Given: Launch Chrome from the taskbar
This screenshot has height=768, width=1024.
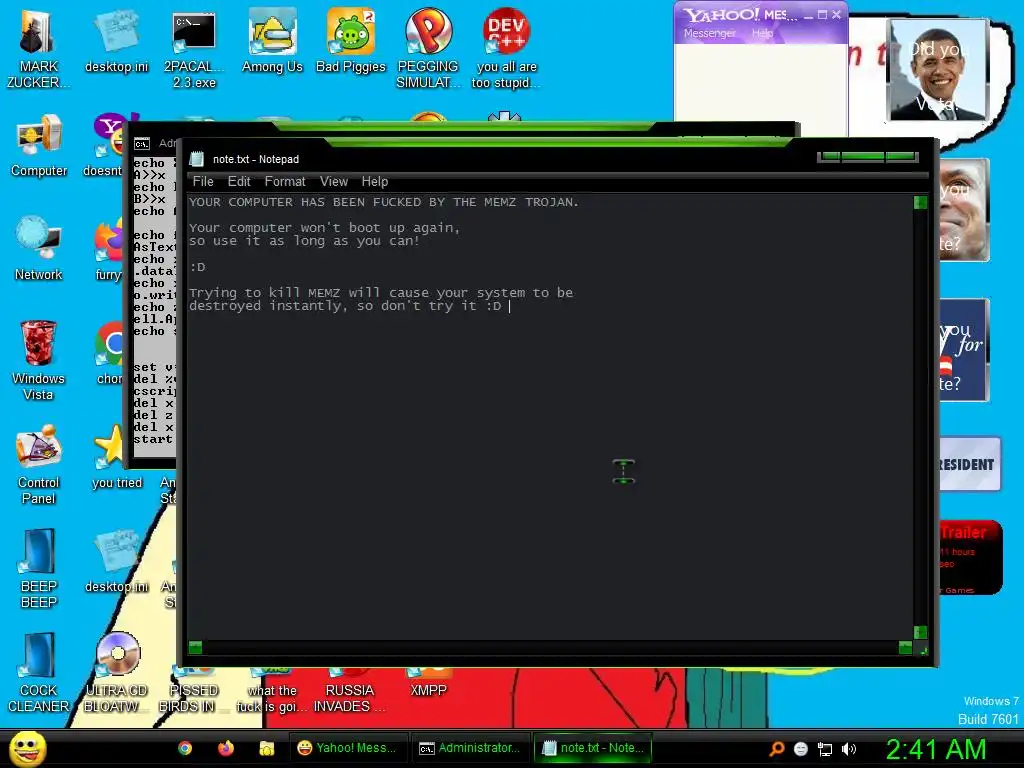Looking at the screenshot, I should coord(185,748).
